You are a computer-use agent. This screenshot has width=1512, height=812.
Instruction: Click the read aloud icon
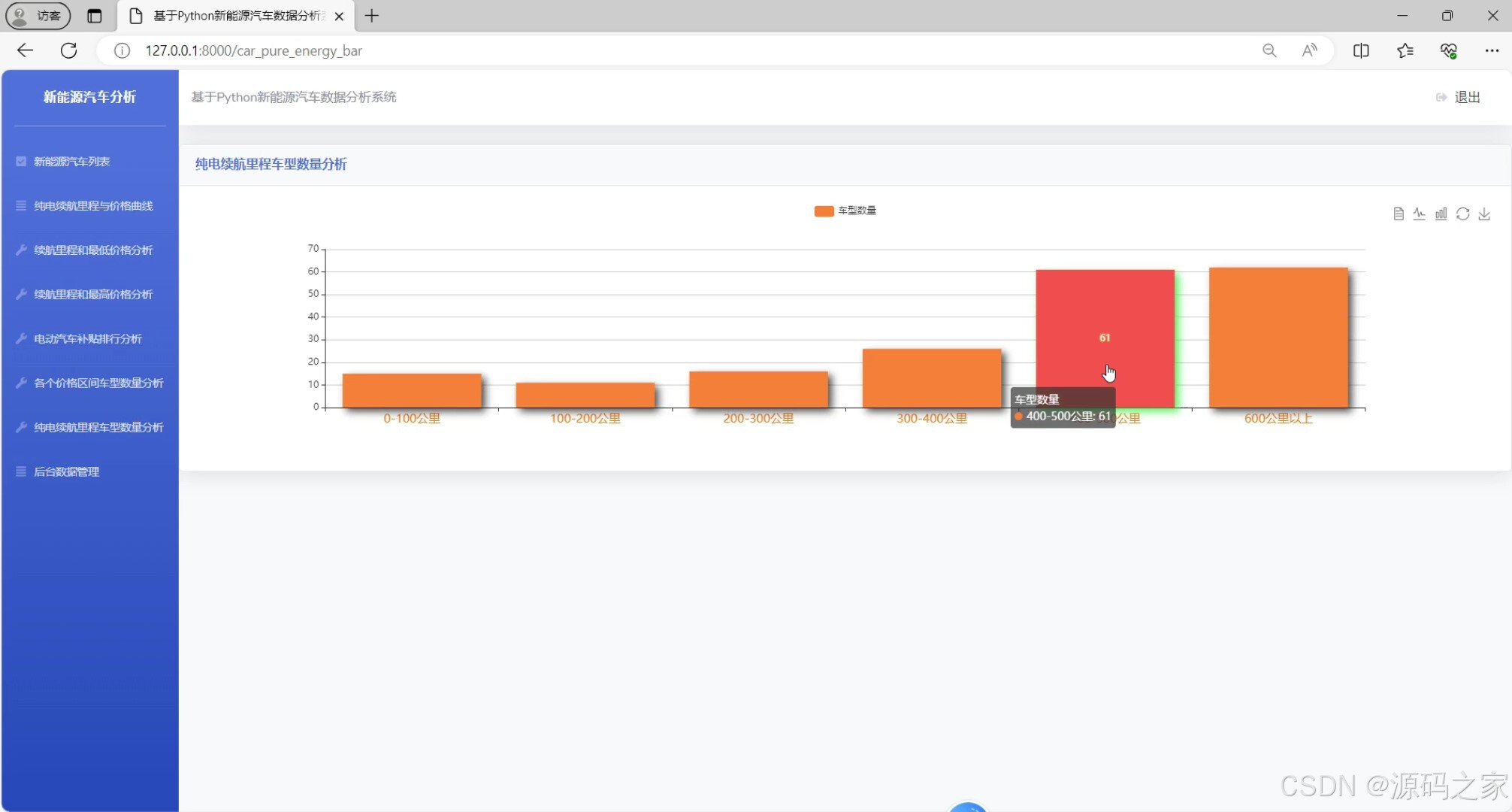[x=1309, y=50]
